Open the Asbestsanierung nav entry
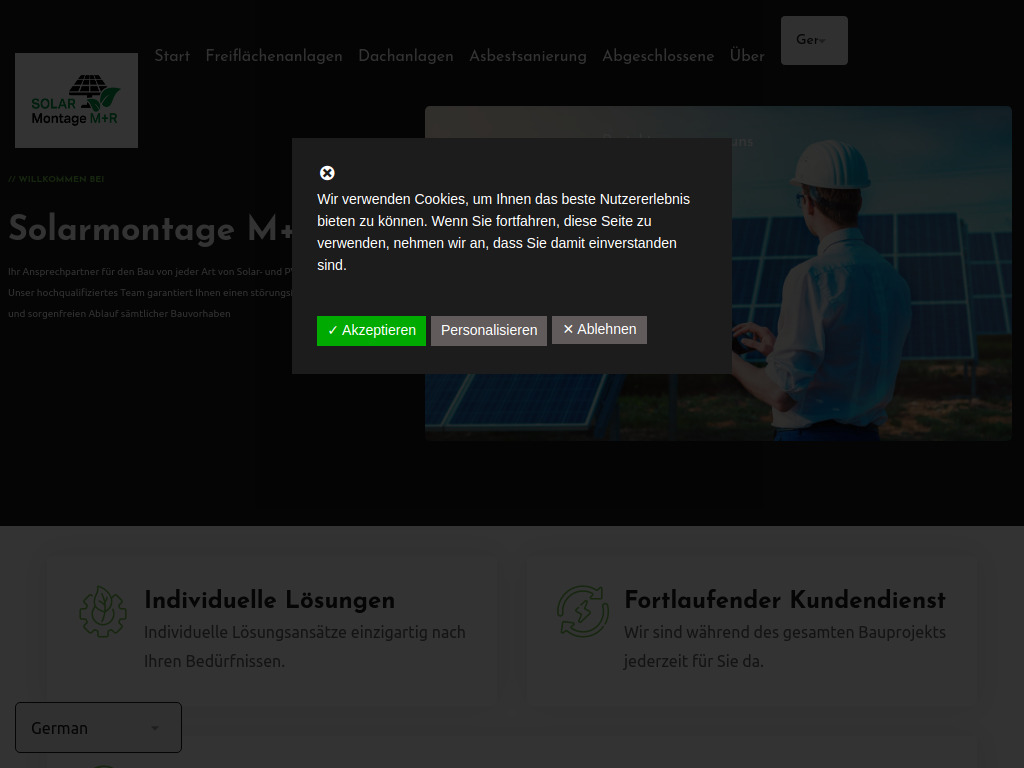Image resolution: width=1024 pixels, height=768 pixels. tap(528, 57)
